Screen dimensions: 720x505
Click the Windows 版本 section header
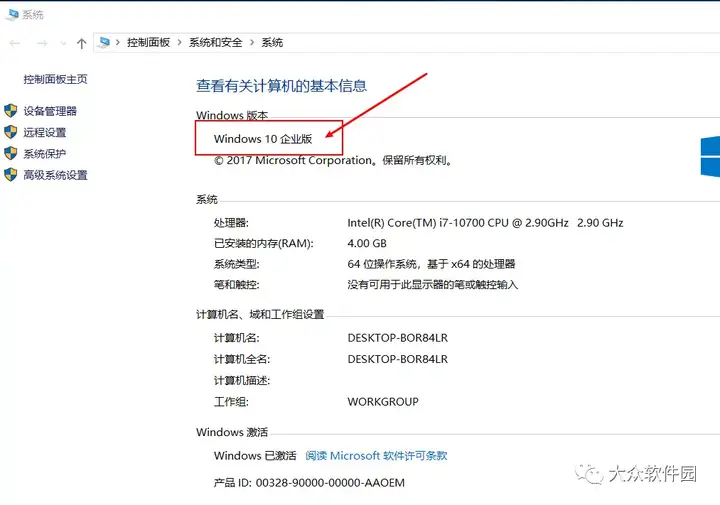point(232,115)
